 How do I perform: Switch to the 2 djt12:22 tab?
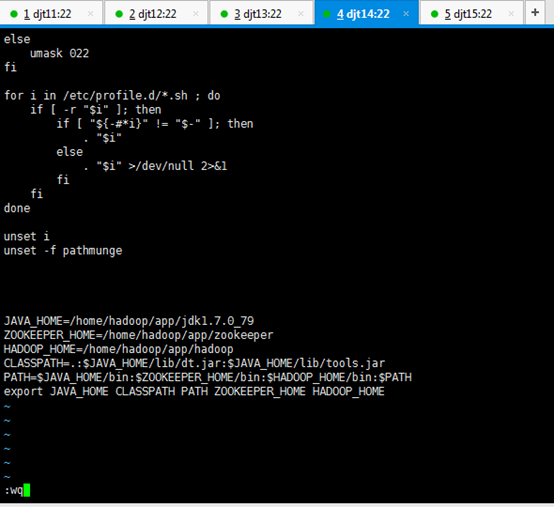point(156,13)
